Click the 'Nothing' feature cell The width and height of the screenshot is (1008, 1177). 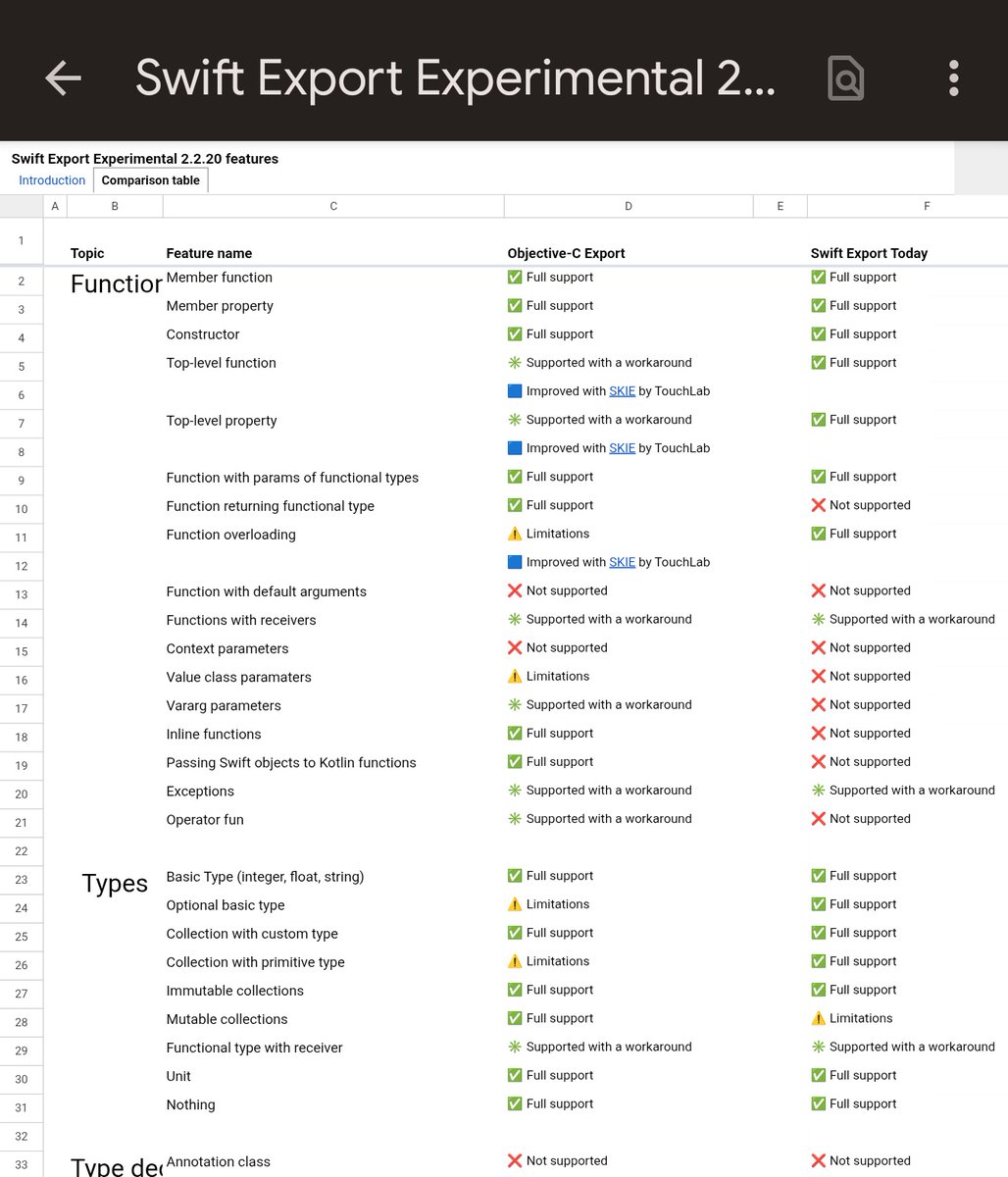point(190,1104)
